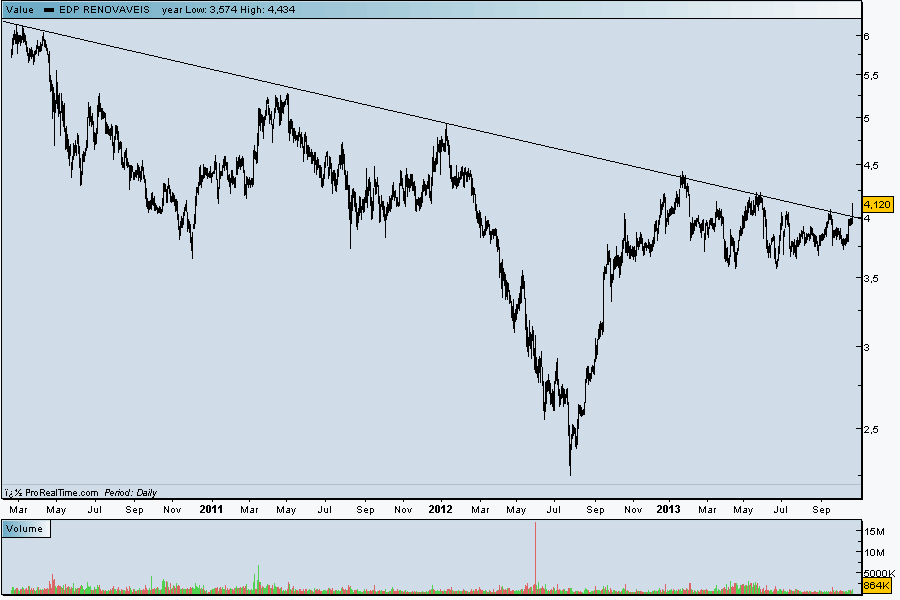Click the 2011 year label on time axis
The height and width of the screenshot is (600, 900).
coord(211,509)
